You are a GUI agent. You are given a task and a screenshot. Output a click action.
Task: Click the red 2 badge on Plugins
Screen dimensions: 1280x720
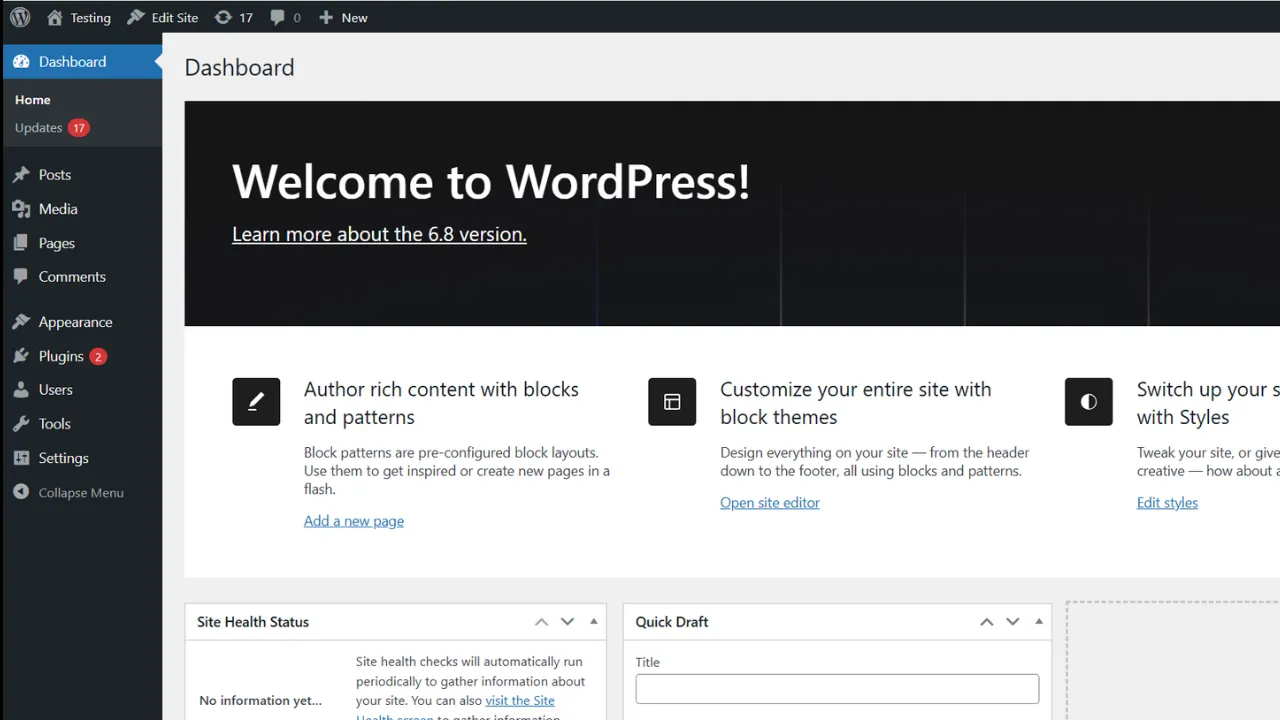(x=98, y=356)
